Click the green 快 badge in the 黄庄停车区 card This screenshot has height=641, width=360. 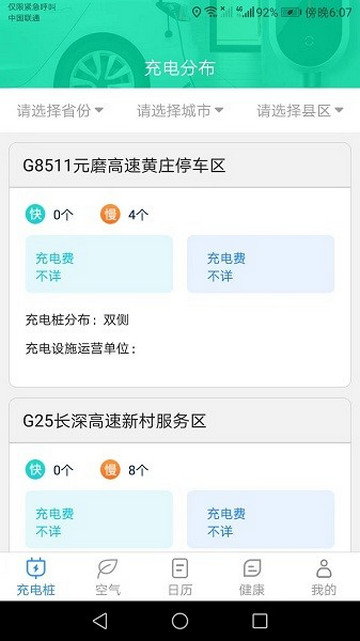point(35,214)
